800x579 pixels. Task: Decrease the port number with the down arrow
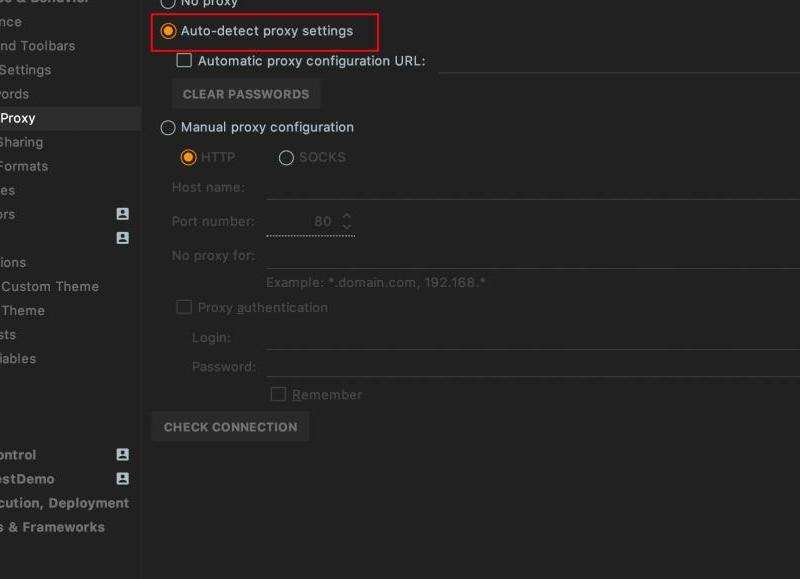347,227
